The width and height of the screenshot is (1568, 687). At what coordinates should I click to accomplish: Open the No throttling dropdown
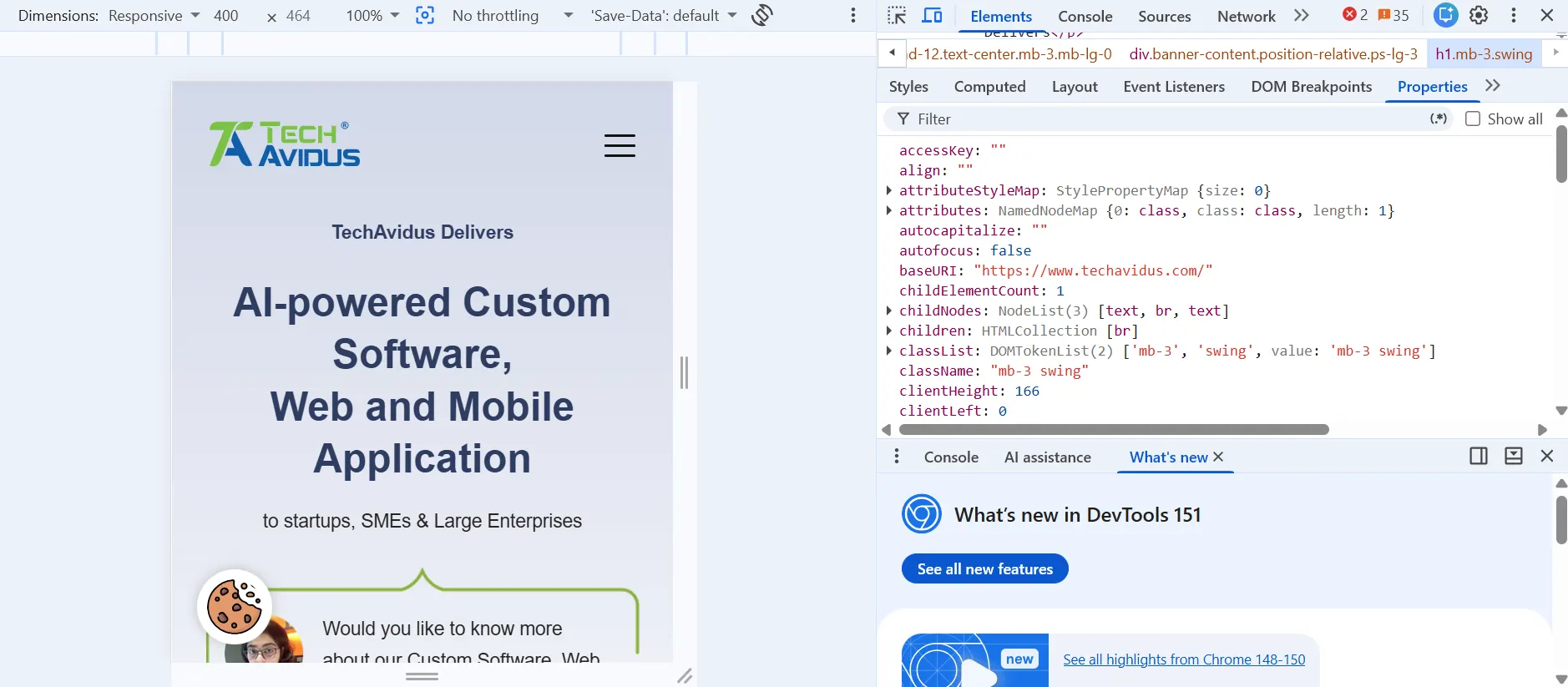[513, 16]
